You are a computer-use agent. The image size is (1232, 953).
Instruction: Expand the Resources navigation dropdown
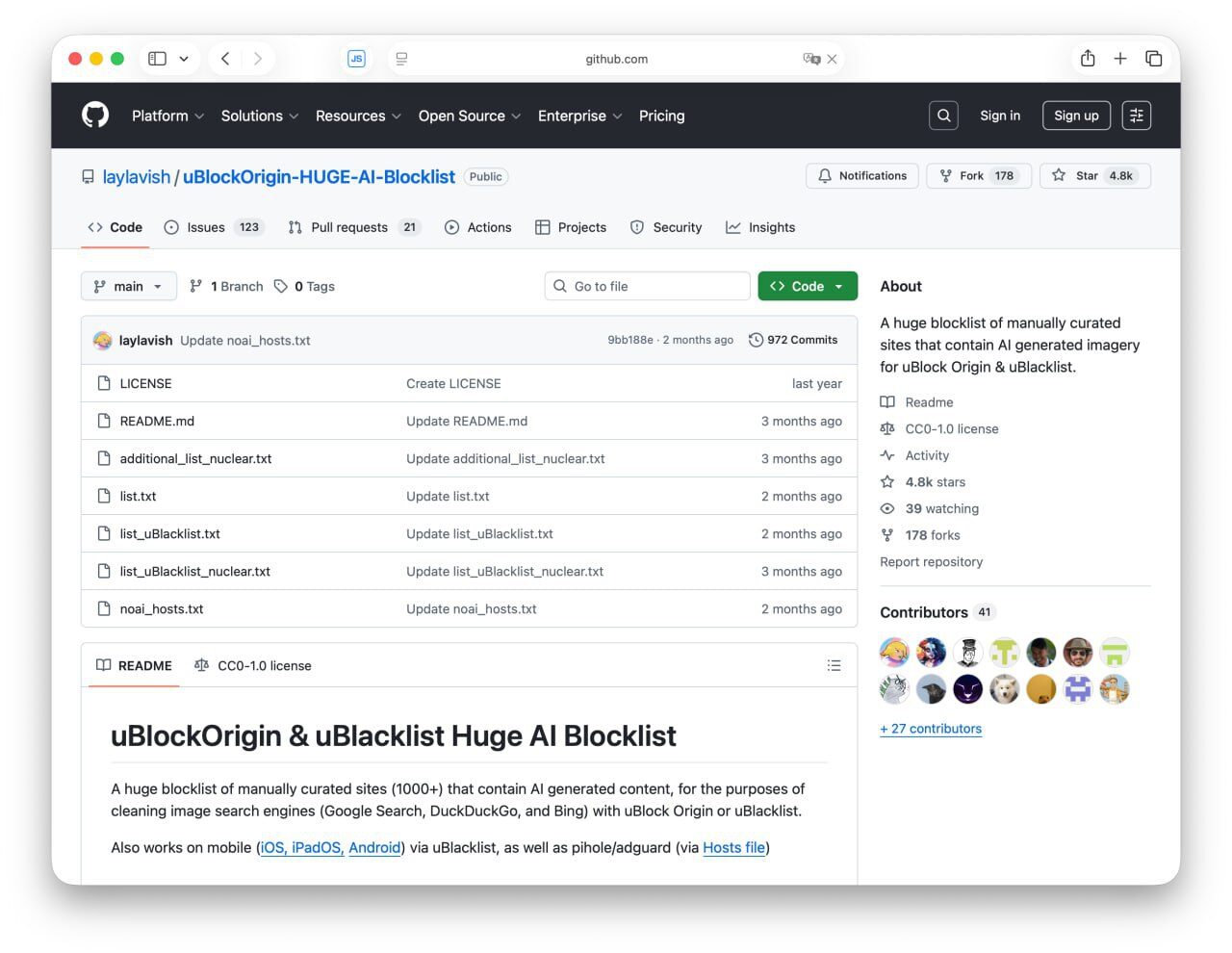coord(358,116)
